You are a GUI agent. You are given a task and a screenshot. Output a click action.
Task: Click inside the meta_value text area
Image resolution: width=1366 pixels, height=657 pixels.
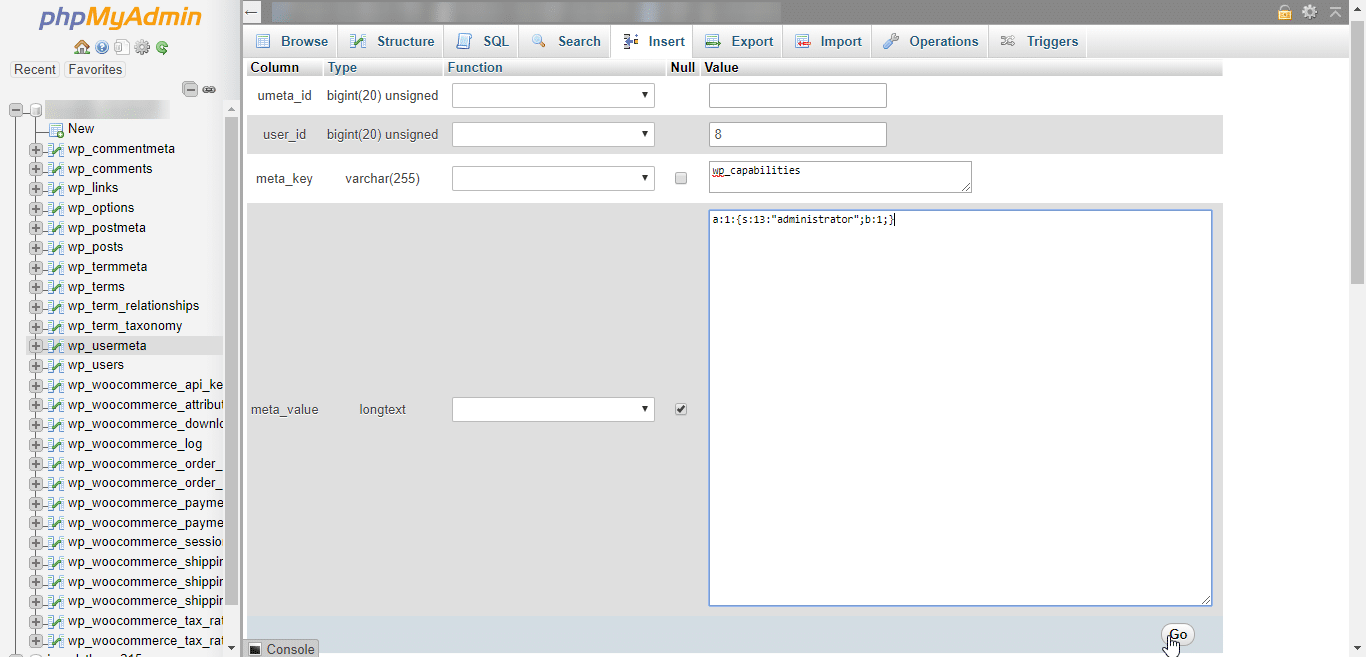[960, 400]
